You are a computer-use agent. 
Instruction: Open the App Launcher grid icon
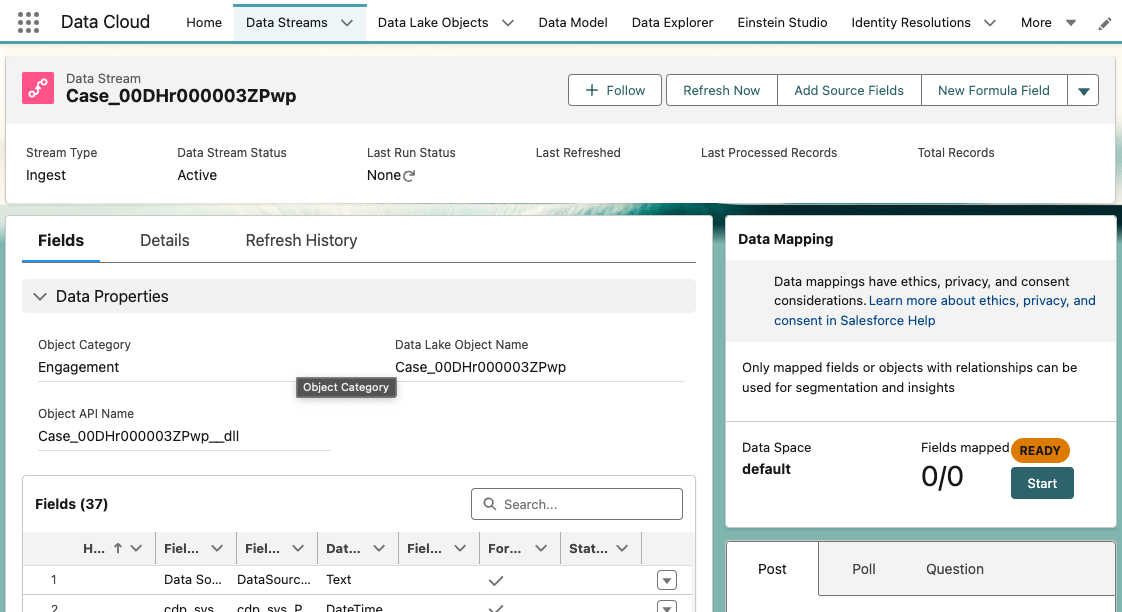coord(29,22)
